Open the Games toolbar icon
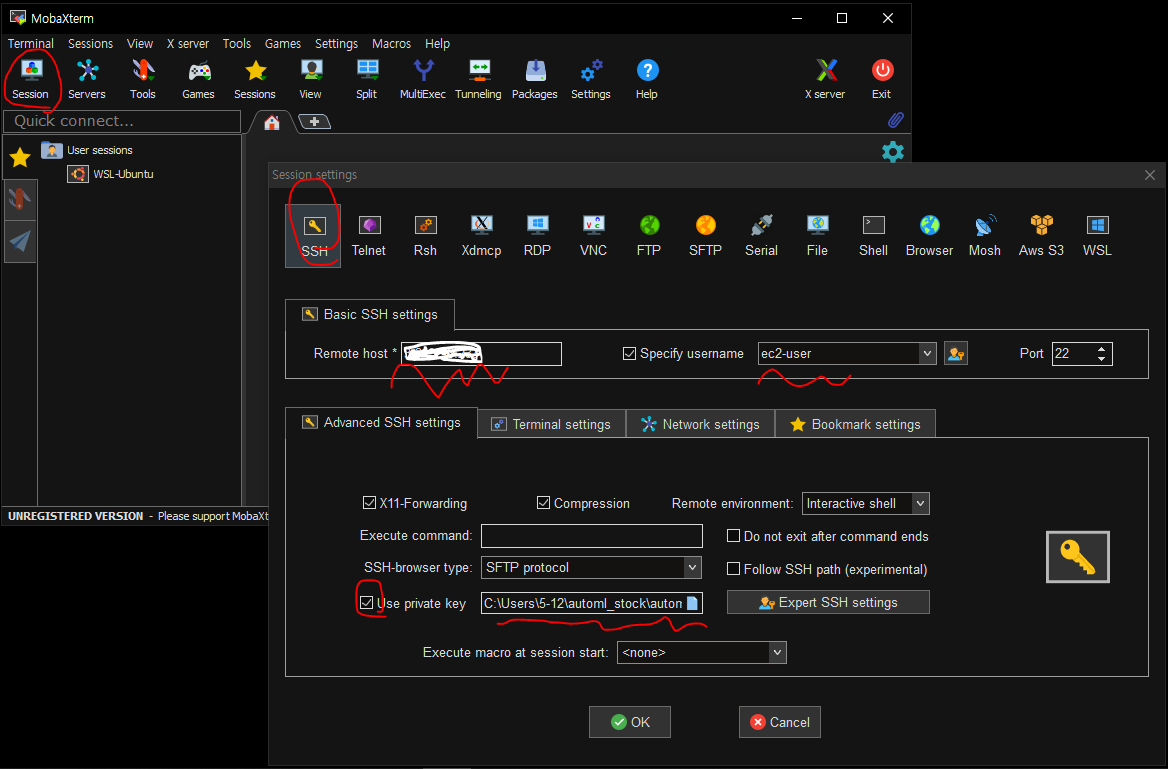Screen dimensions: 1168x769 point(199,79)
